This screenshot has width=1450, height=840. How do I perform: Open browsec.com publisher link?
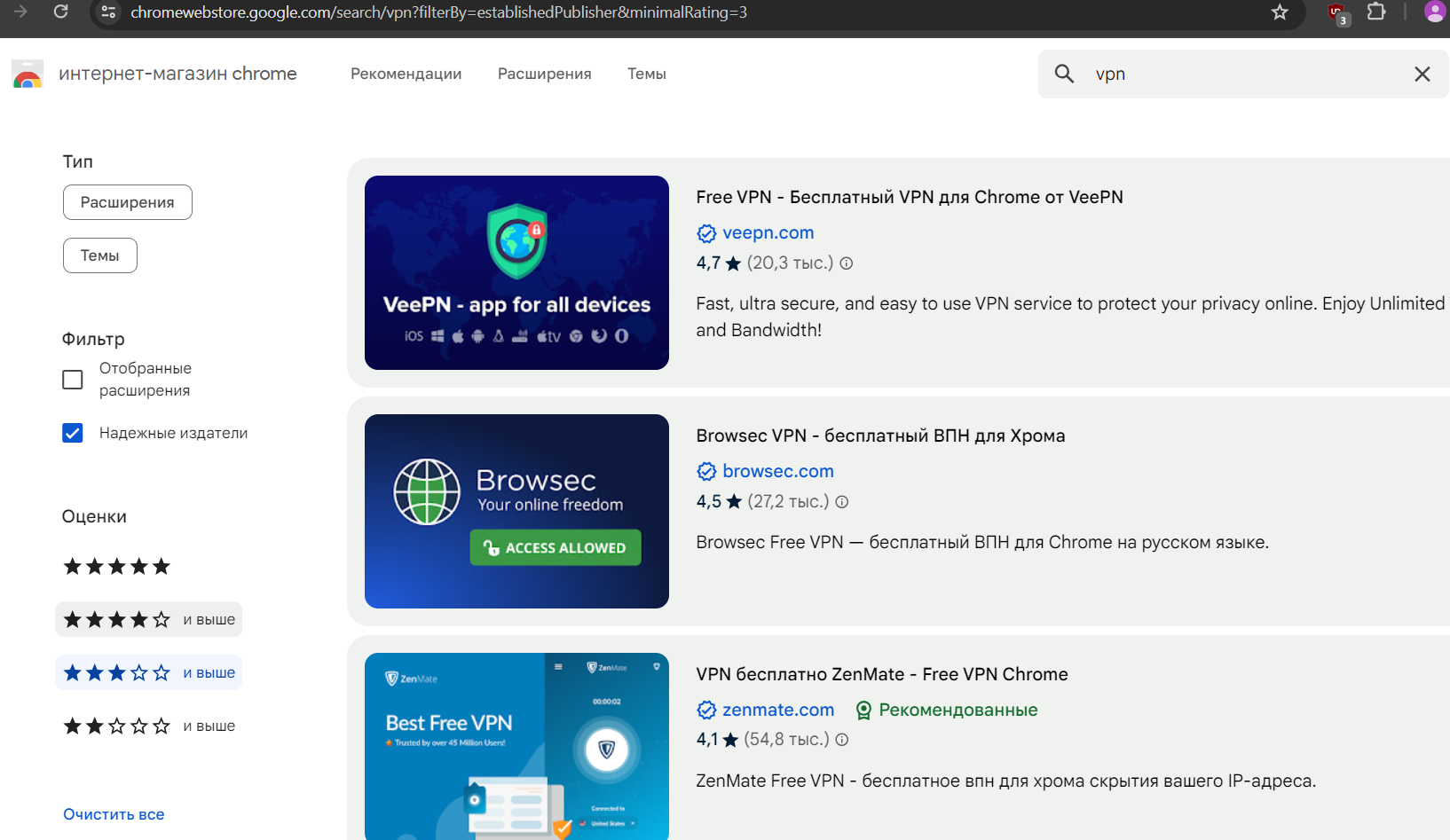(x=778, y=471)
